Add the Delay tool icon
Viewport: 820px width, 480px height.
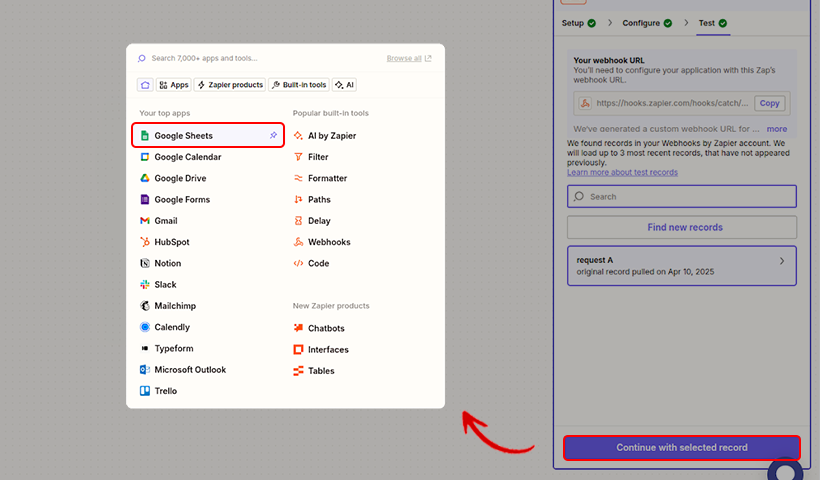[298, 221]
